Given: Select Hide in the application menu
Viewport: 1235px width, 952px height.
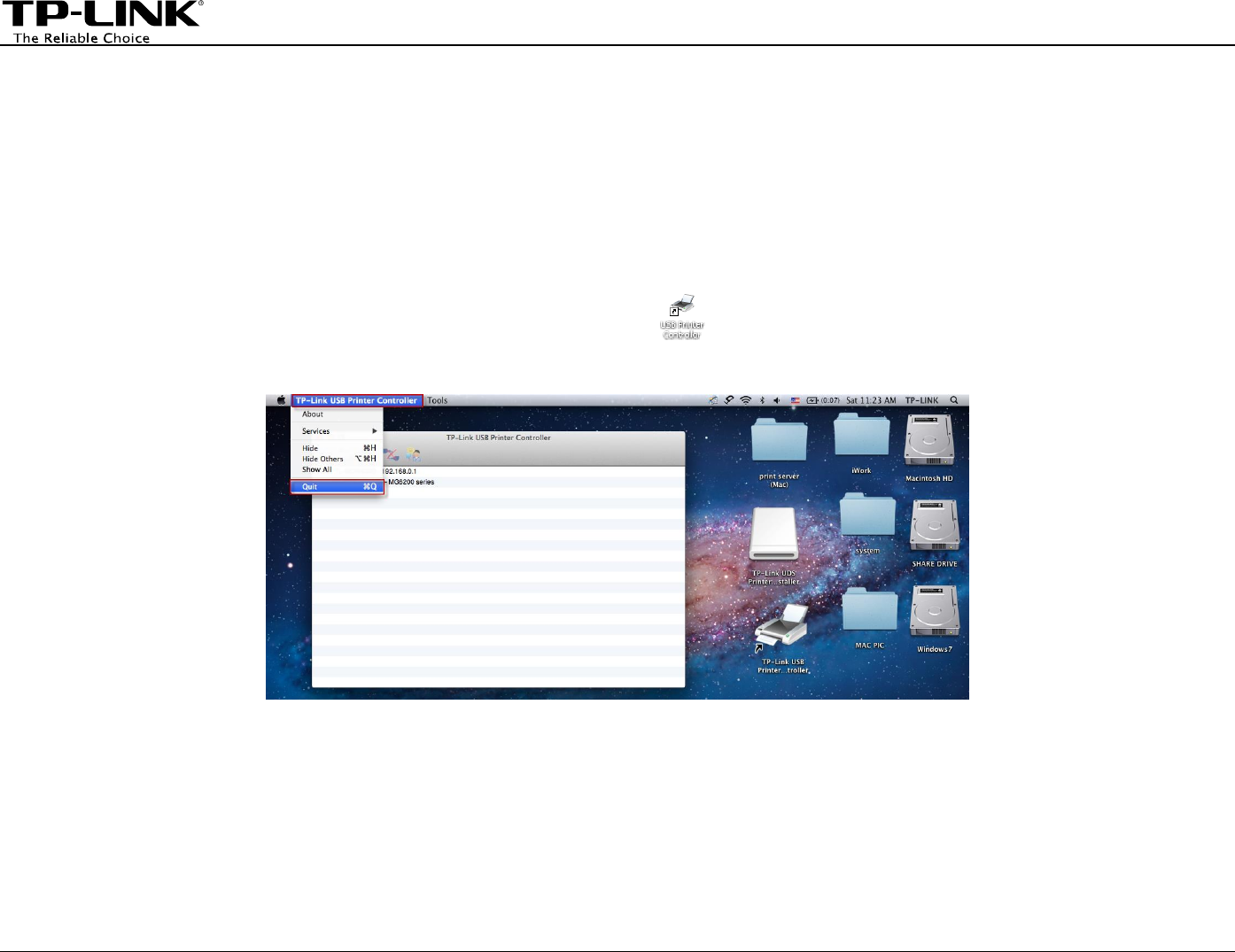Looking at the screenshot, I should point(338,448).
